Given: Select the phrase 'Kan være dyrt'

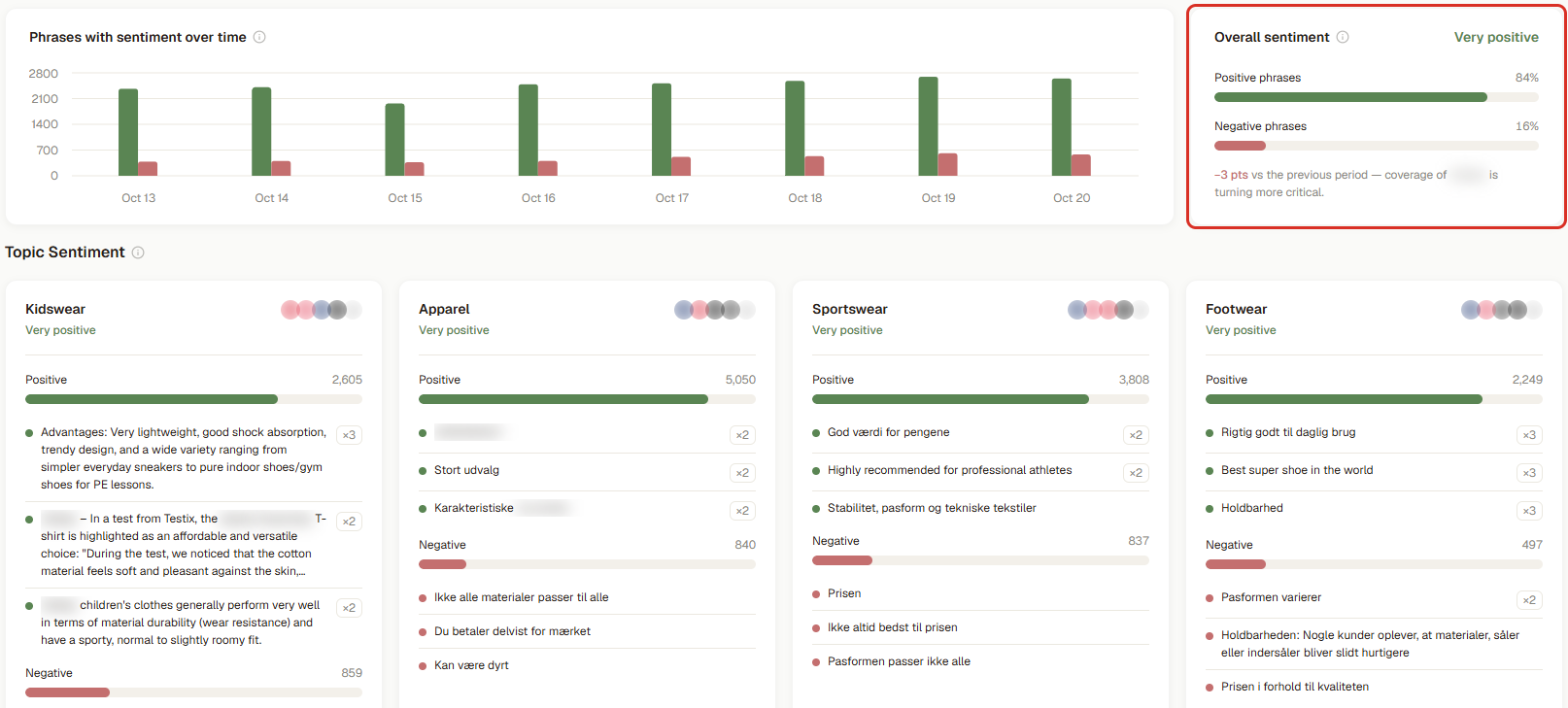Looking at the screenshot, I should click(x=471, y=665).
